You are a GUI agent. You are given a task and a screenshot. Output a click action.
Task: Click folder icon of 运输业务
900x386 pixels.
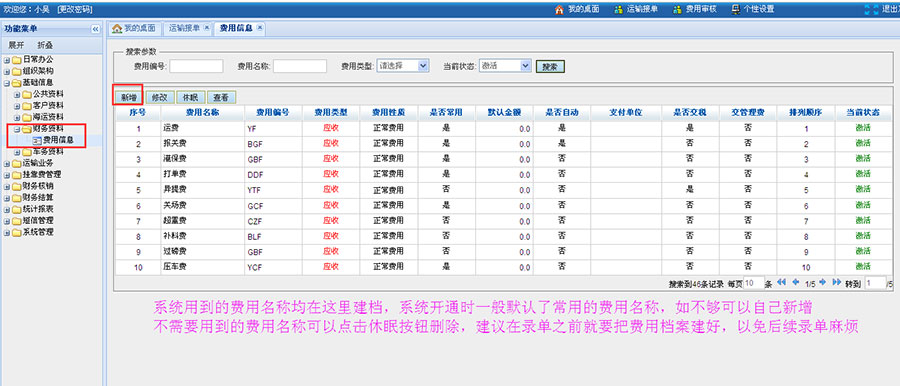(17, 163)
